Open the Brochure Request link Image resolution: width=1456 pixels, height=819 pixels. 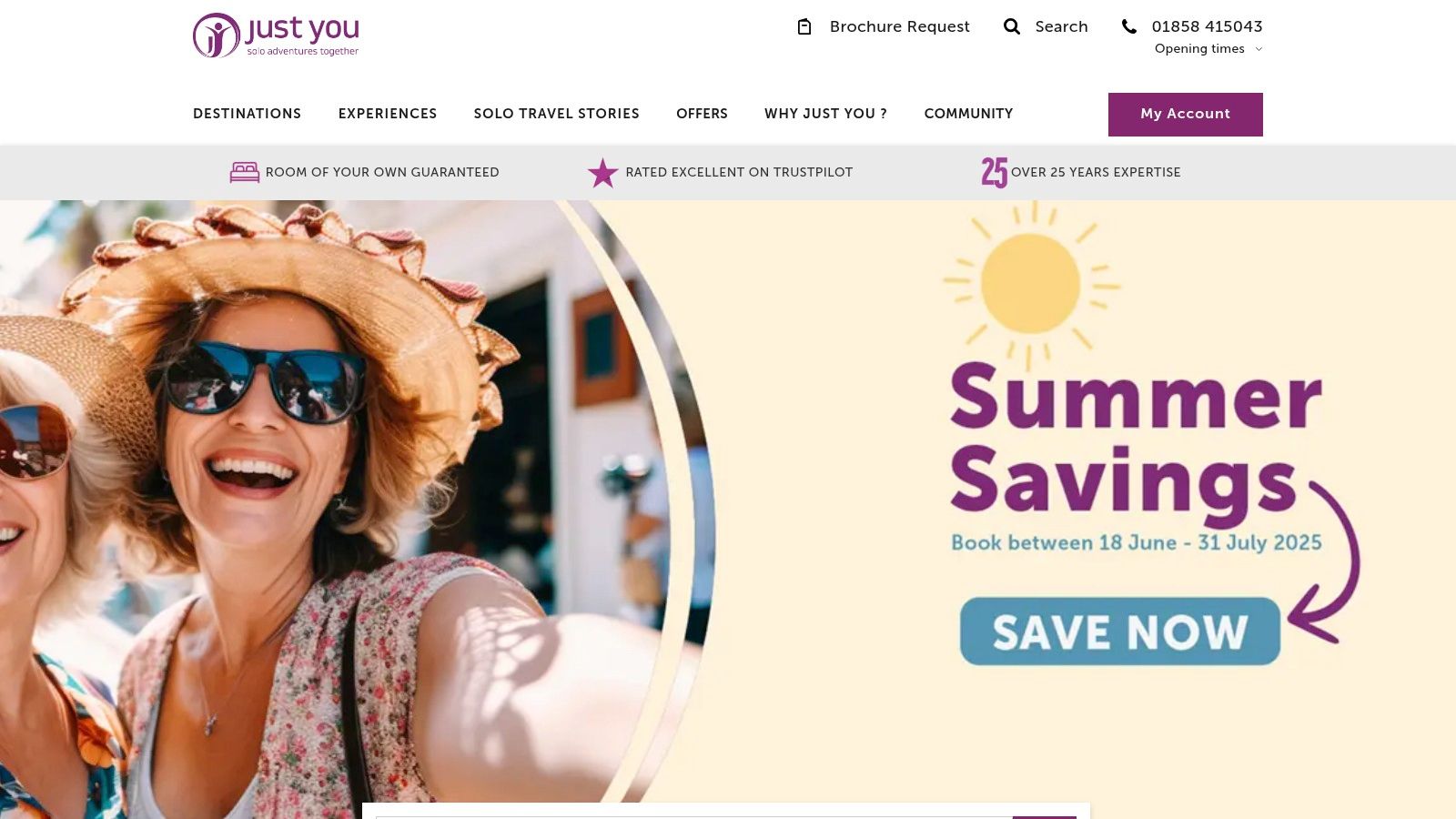click(x=900, y=26)
